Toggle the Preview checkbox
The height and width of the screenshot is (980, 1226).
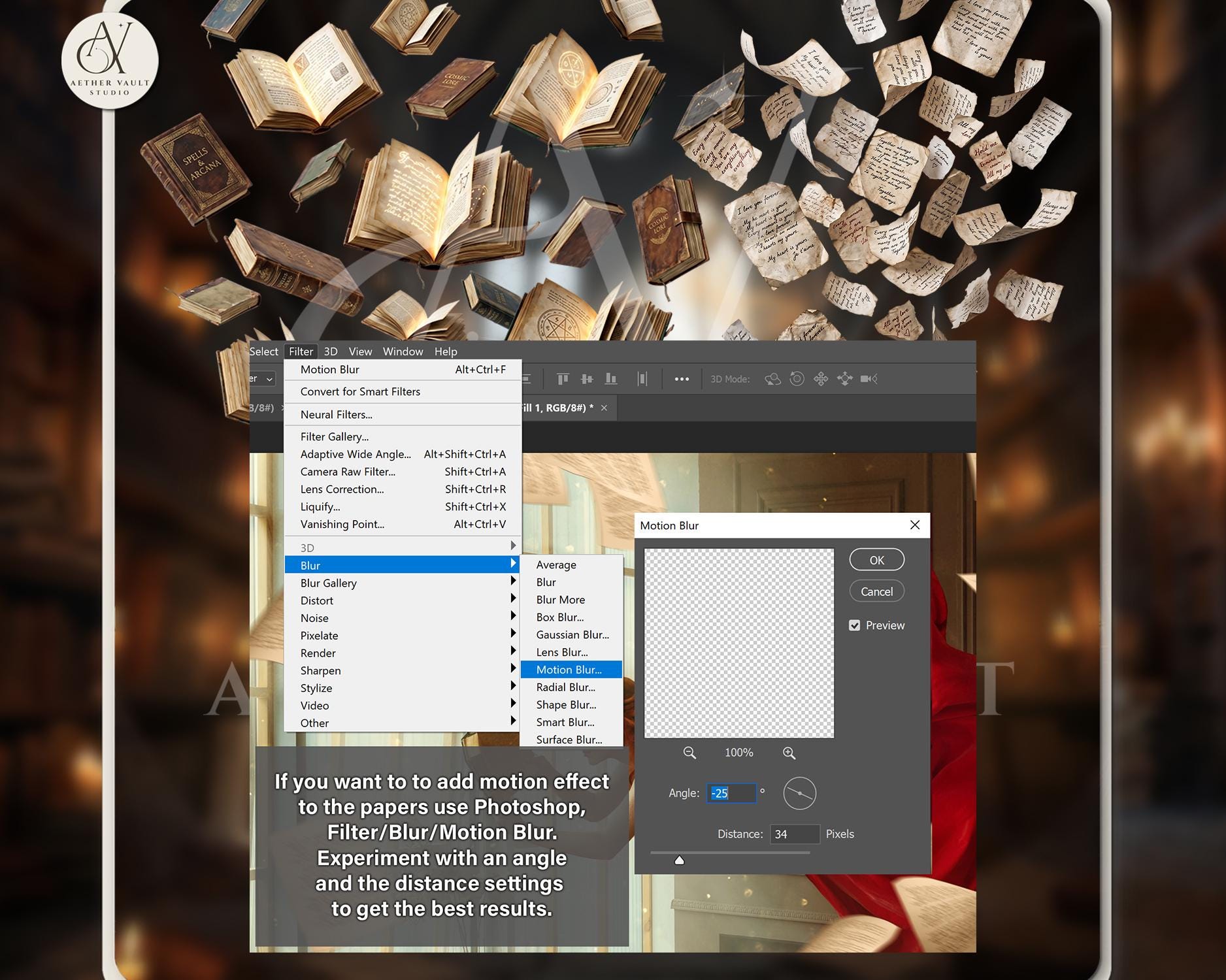(854, 625)
